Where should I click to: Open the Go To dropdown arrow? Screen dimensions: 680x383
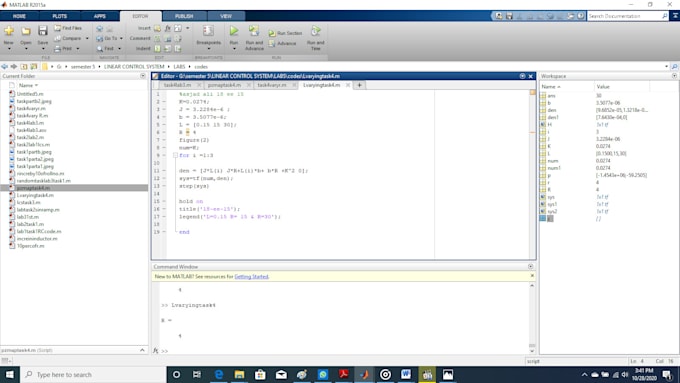click(x=121, y=38)
